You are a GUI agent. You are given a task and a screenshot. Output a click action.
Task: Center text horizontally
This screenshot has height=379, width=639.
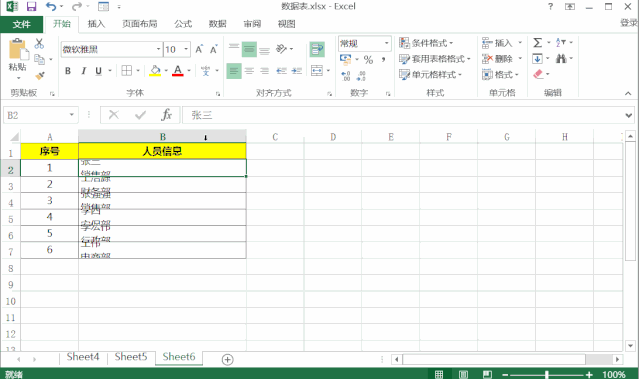(249, 71)
